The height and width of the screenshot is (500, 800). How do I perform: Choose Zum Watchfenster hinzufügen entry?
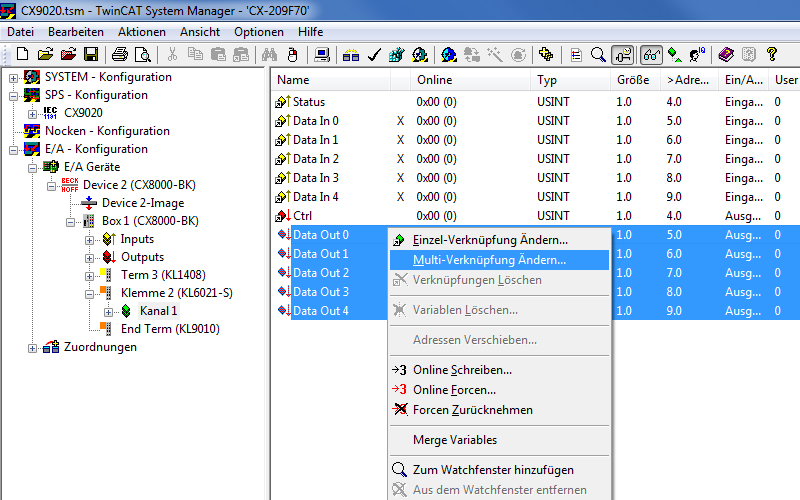pyautogui.click(x=499, y=469)
